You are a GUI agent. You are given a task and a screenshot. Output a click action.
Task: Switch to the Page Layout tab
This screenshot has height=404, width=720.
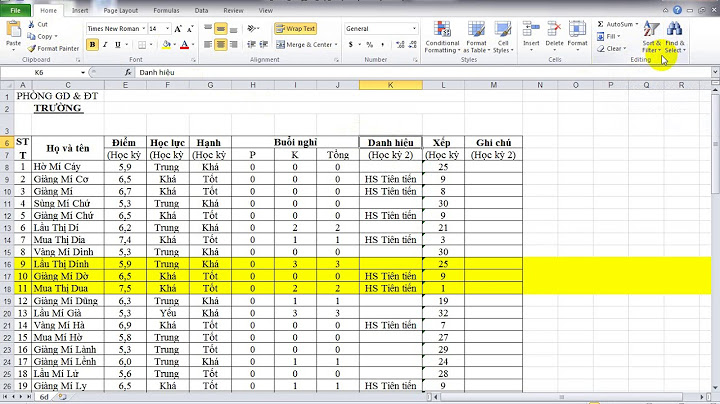[121, 10]
